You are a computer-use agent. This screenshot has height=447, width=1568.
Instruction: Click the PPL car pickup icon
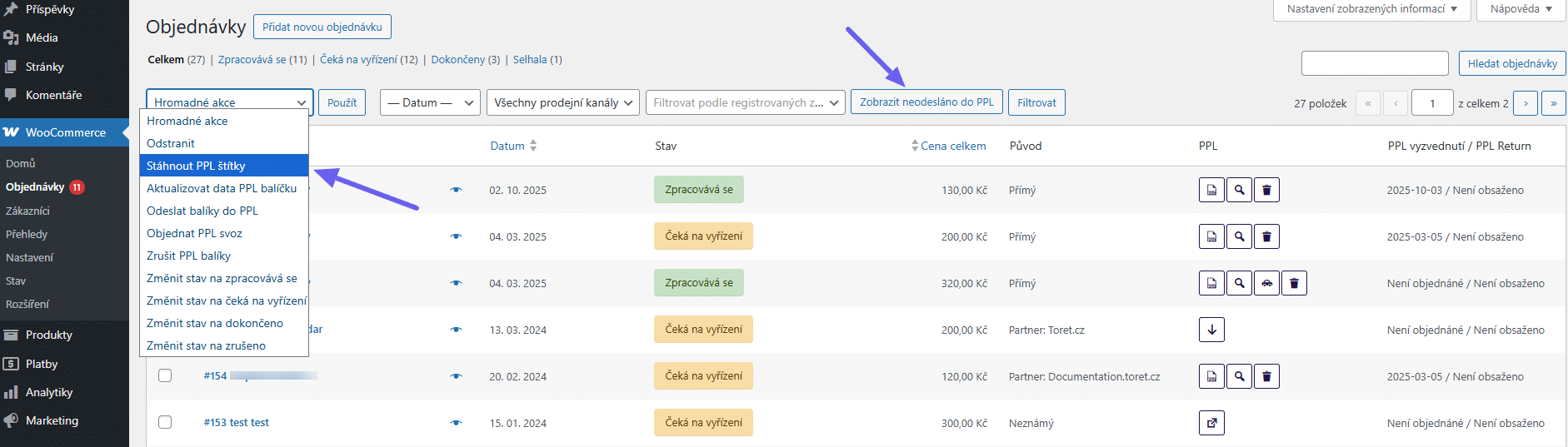[x=1266, y=283]
